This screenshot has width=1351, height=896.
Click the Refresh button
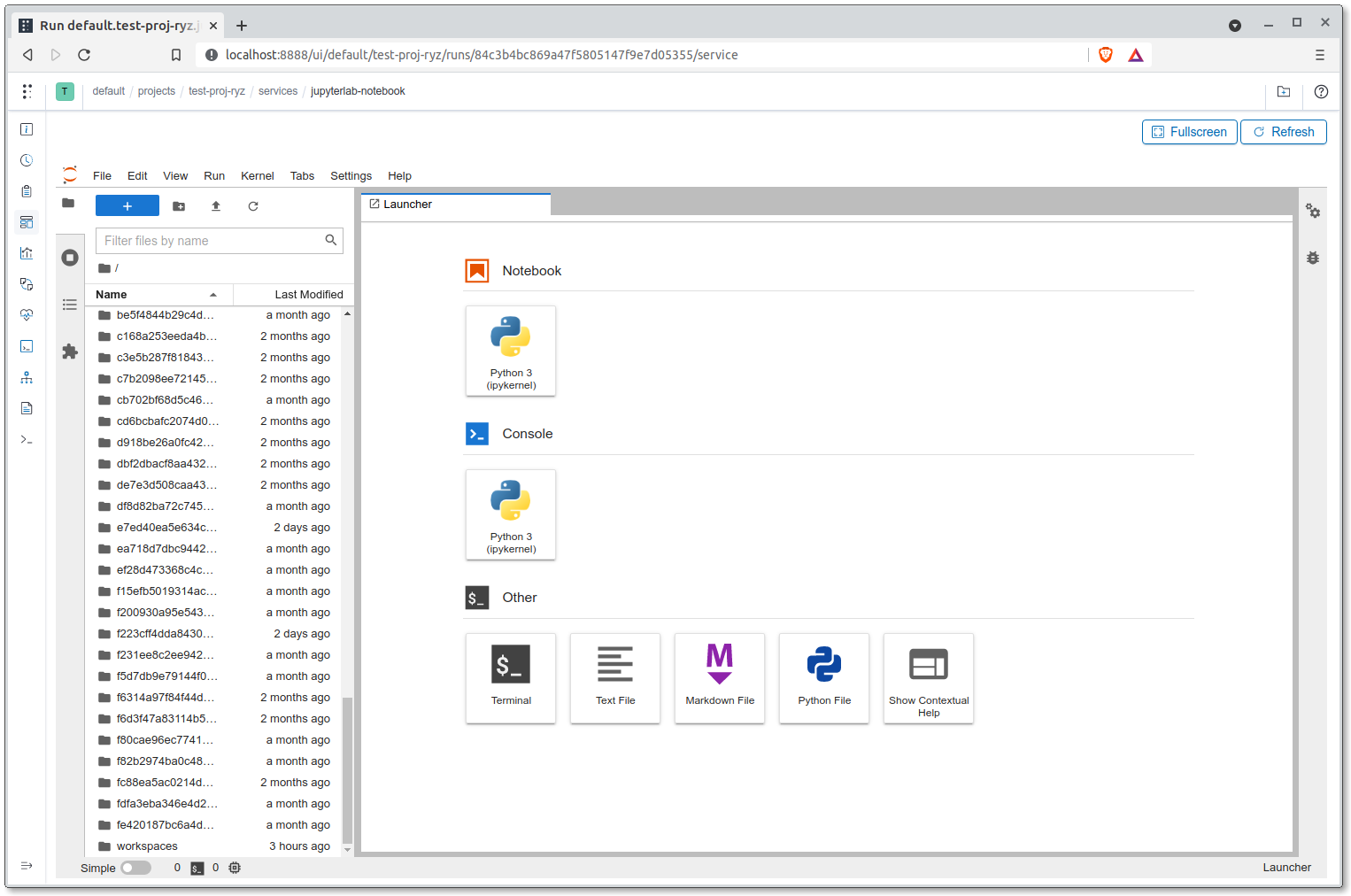pos(1283,132)
